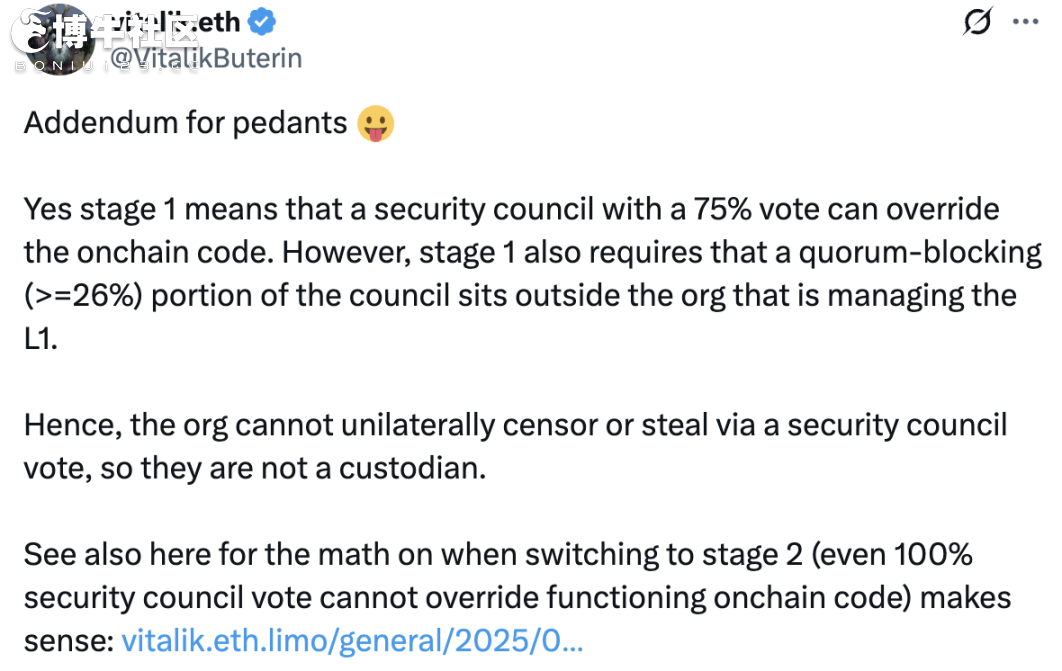Click the '(>=26%)' text
The image size is (1062, 671).
click(x=83, y=296)
